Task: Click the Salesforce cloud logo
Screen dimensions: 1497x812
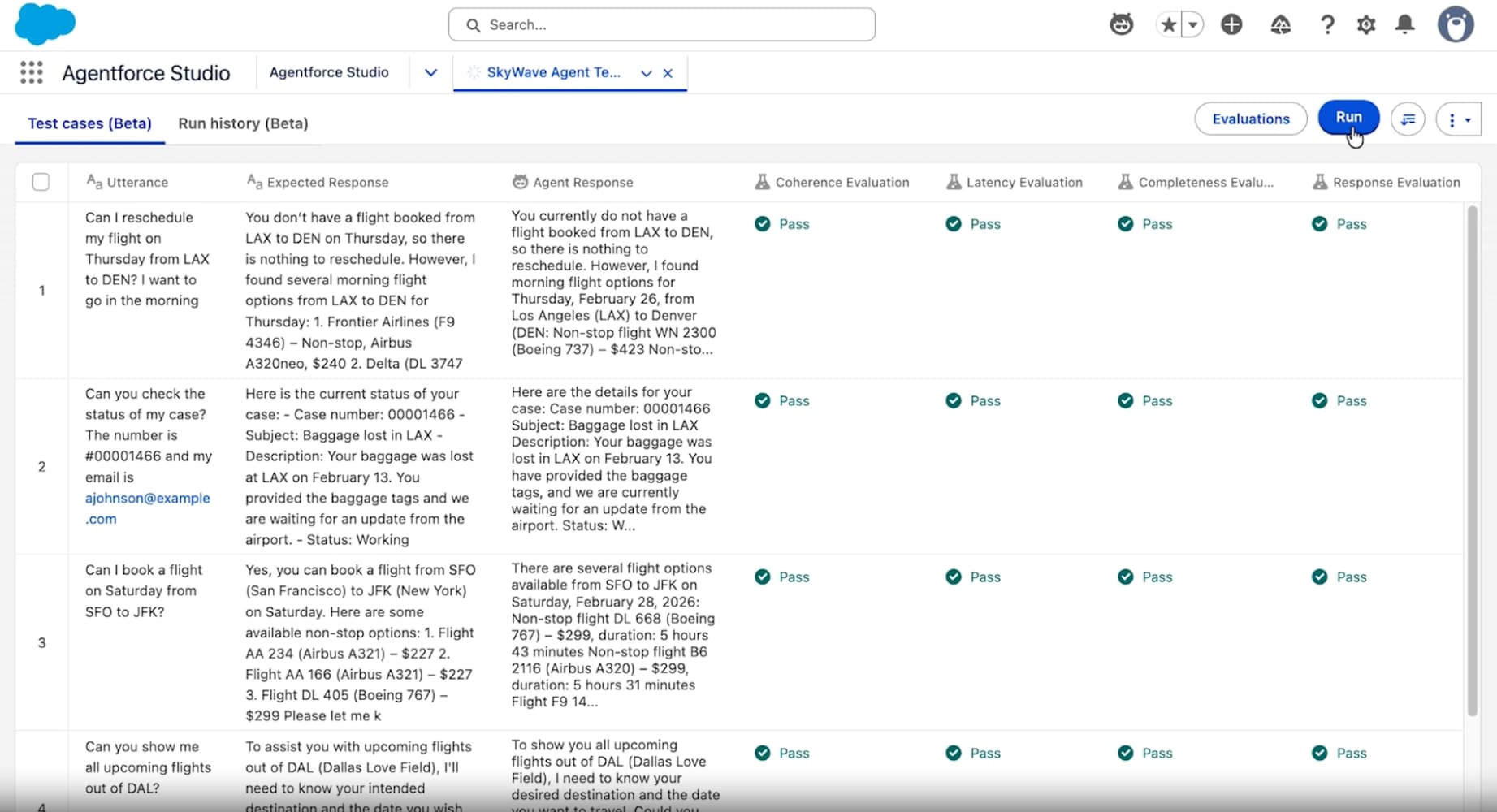Action: (45, 24)
